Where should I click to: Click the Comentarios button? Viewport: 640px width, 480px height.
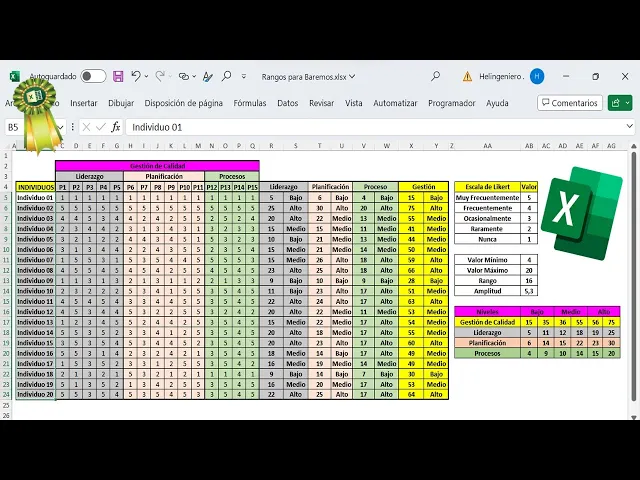pos(570,103)
